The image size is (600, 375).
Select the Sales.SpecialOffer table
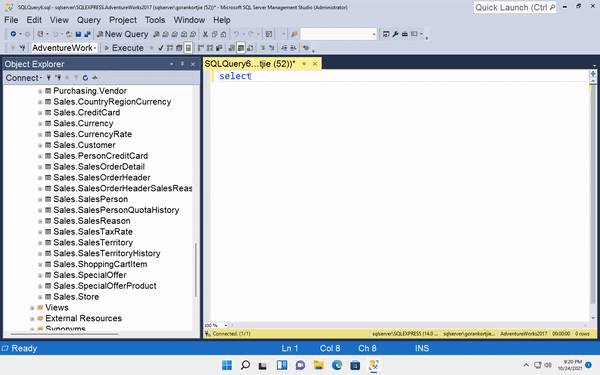pyautogui.click(x=90, y=275)
